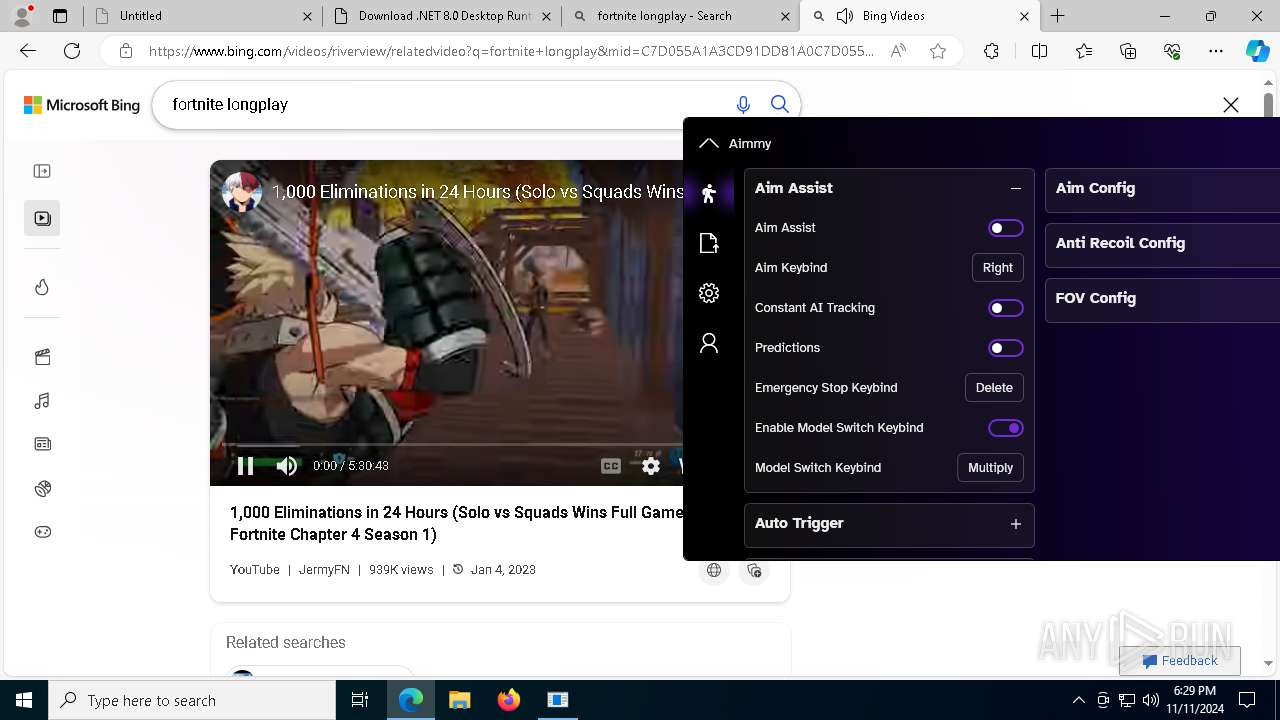This screenshot has width=1280, height=720.
Task: Switch to the Untitled browser tab
Action: 201,16
